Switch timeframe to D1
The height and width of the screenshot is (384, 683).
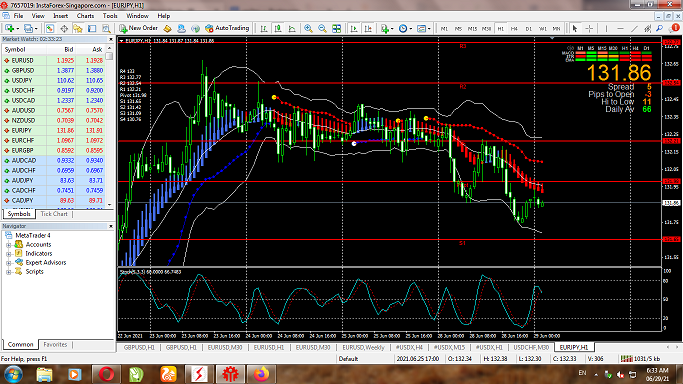528,28
